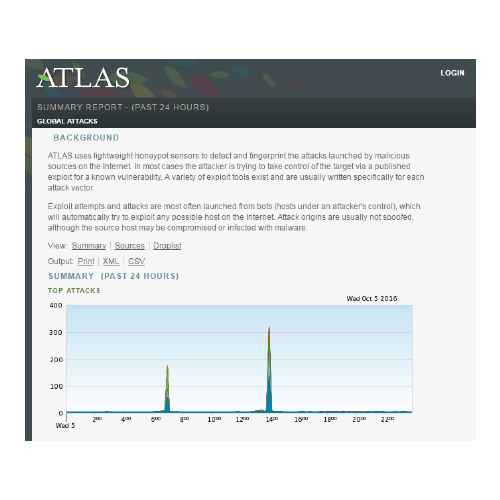
Task: Export report as XML
Action: 111,261
